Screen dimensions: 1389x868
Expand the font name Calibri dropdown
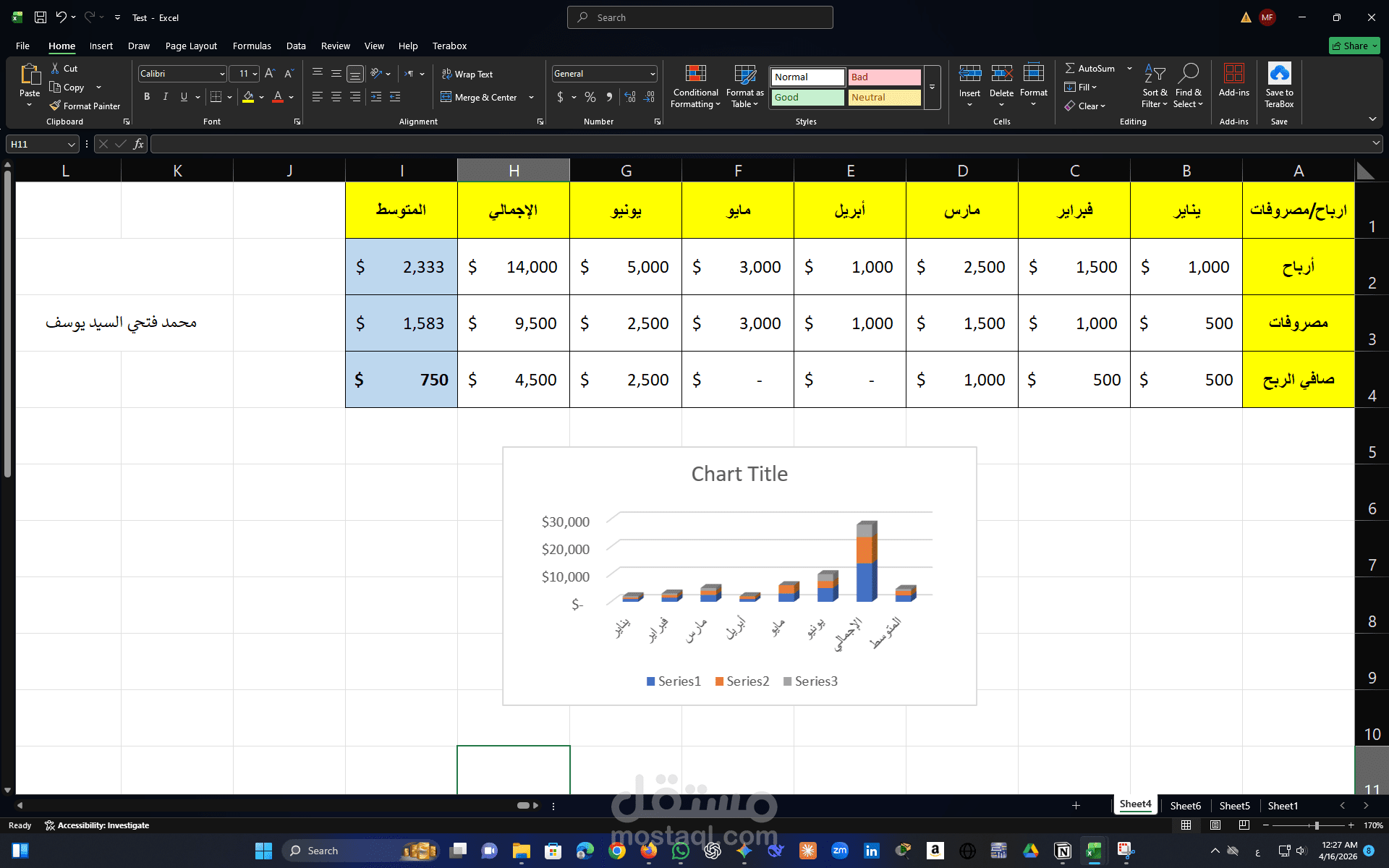click(222, 74)
